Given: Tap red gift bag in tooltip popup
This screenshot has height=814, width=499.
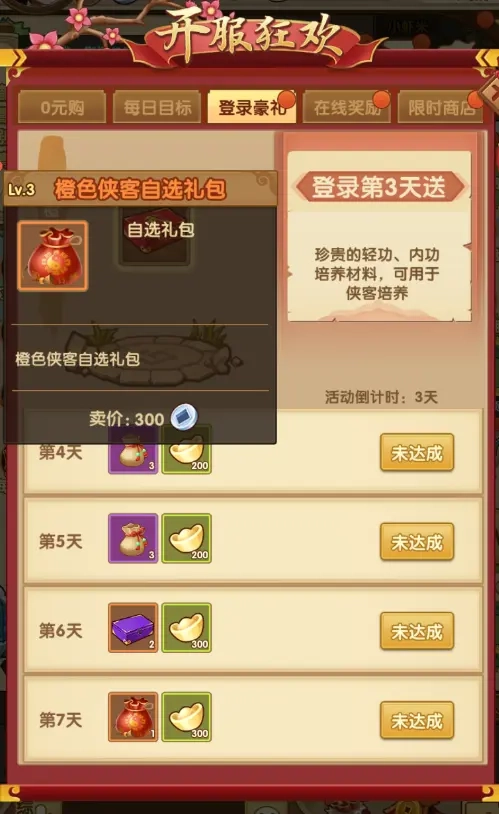Looking at the screenshot, I should 53,255.
